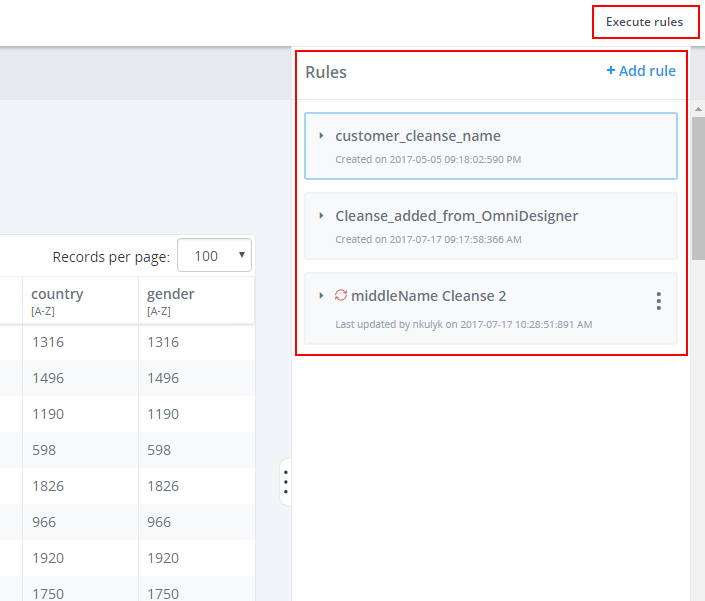The image size is (705, 601).
Task: Click the scrollbar up arrow in rules panel
Action: 698,109
